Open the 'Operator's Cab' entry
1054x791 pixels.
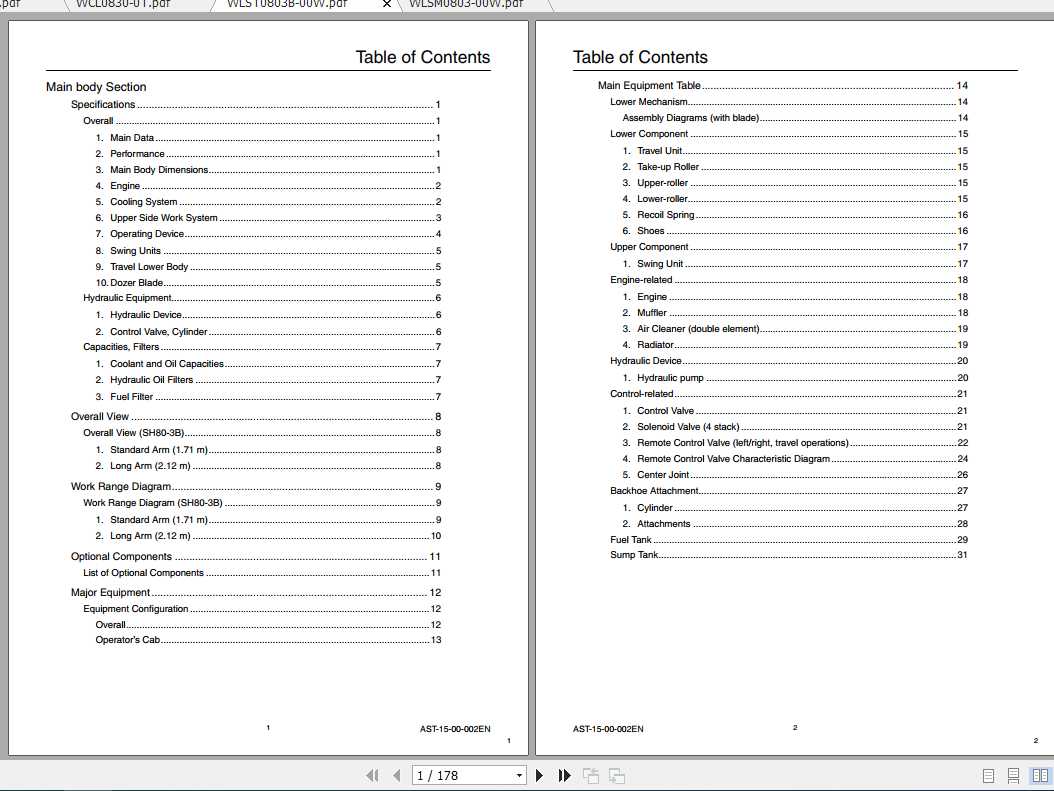[x=268, y=640]
